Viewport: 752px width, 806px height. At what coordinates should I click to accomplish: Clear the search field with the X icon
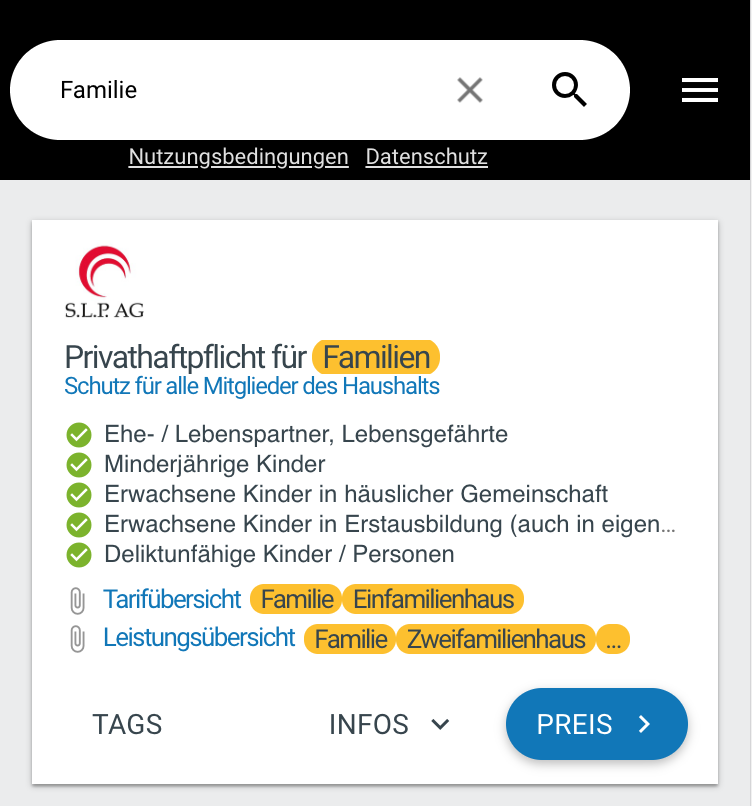coord(470,90)
